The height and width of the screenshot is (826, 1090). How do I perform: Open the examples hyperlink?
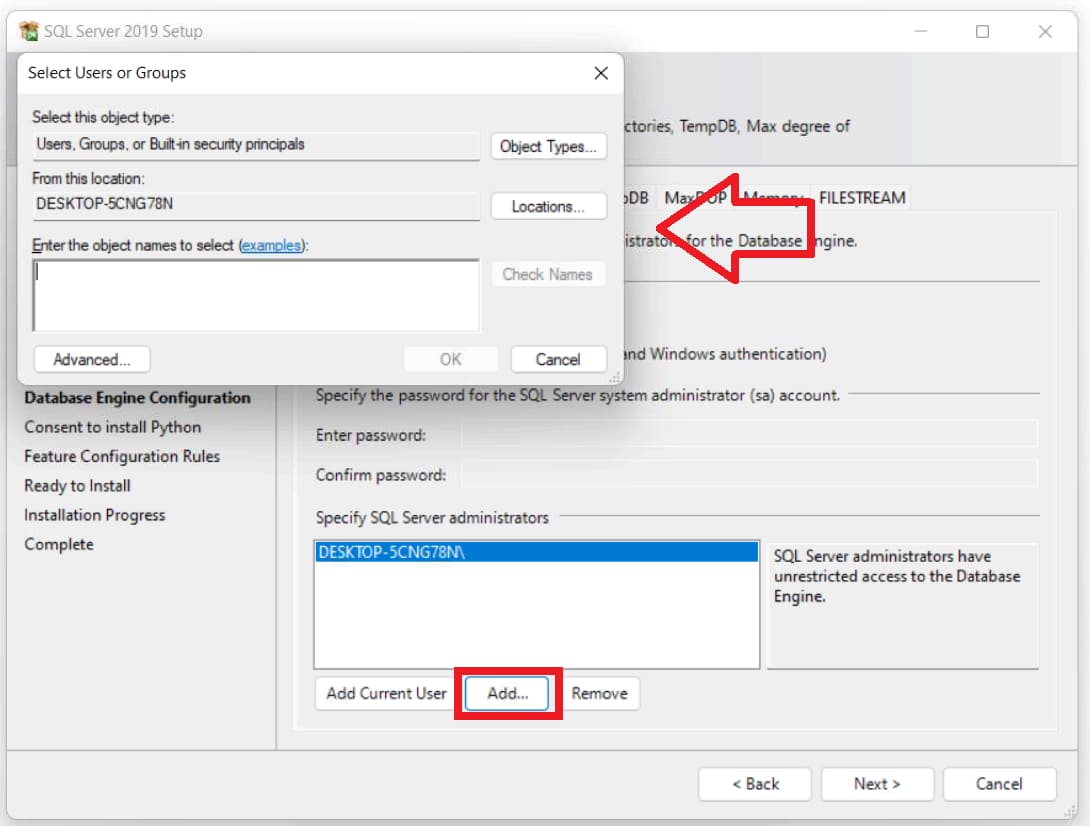[x=271, y=245]
